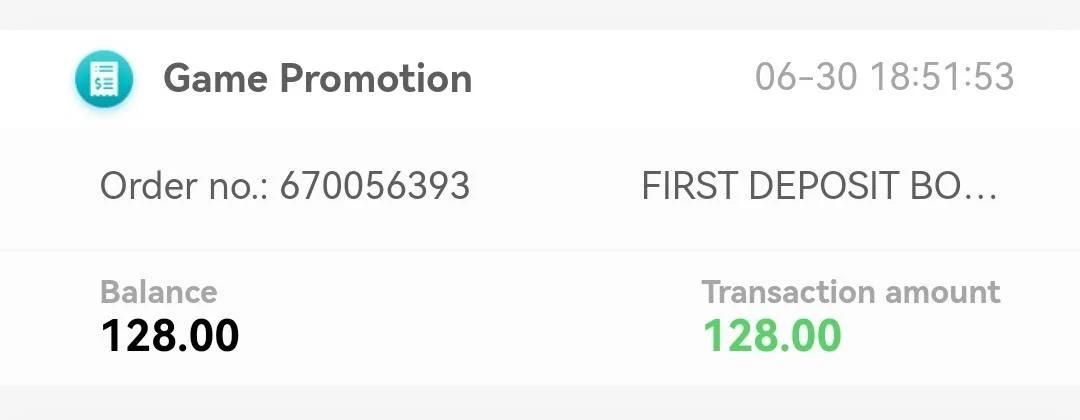Click the grey strip above the card
1080x420 pixels.
pos(540,14)
